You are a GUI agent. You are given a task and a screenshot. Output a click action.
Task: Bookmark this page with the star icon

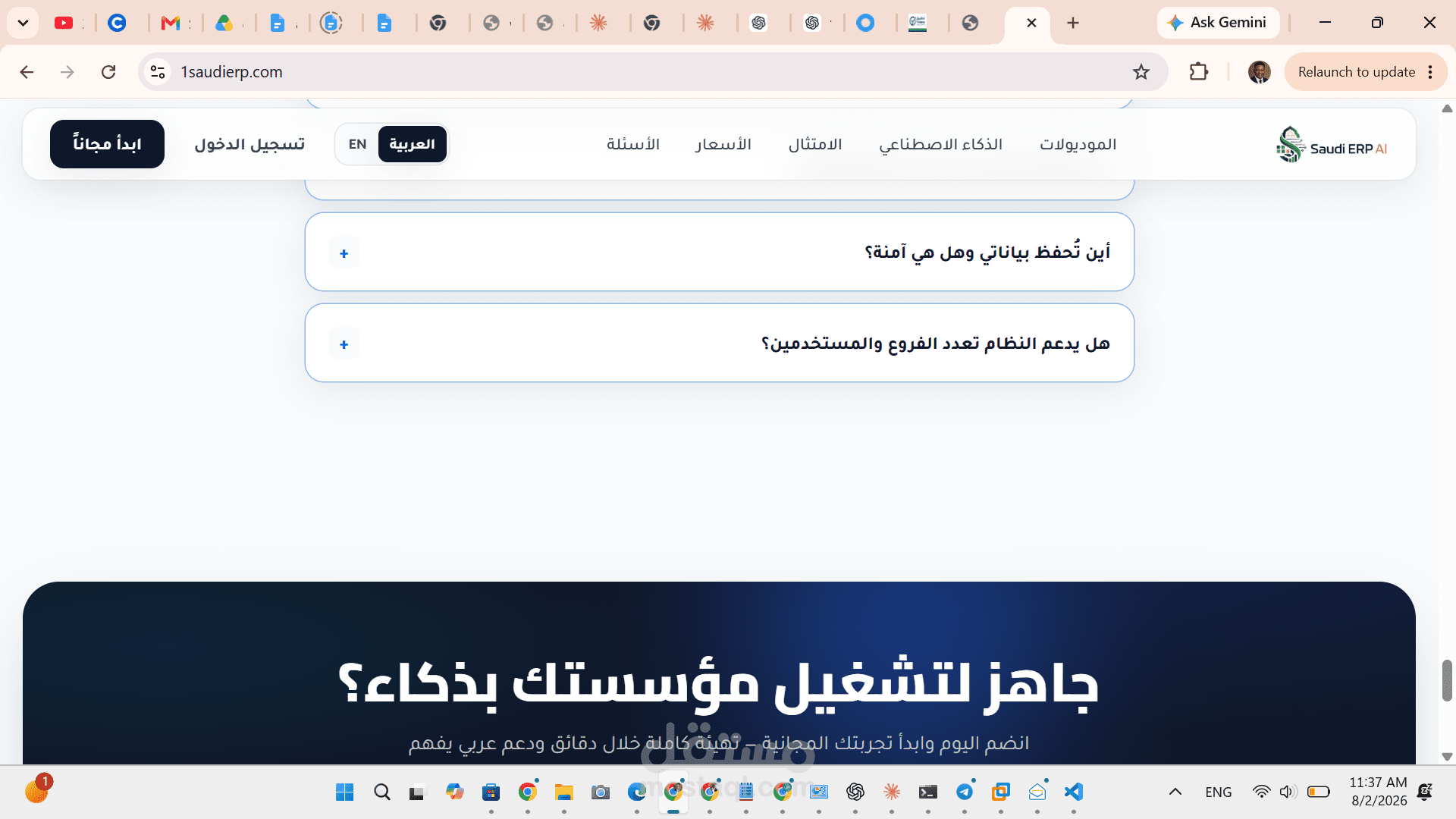click(1141, 72)
